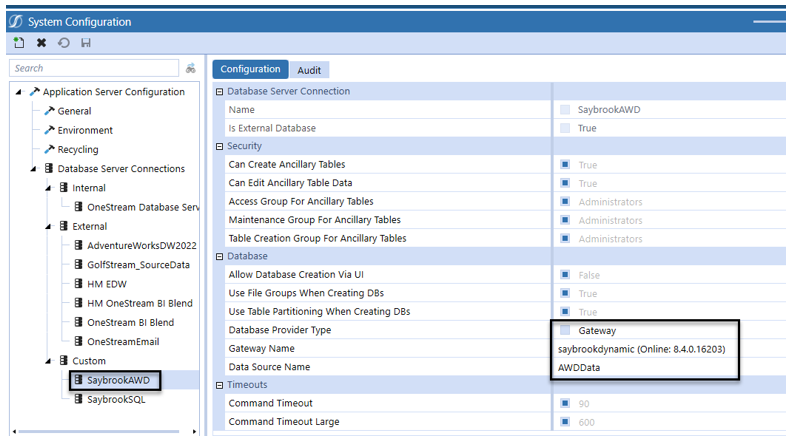
Task: Select the General hammer-icon tree node
Action: [x=74, y=111]
